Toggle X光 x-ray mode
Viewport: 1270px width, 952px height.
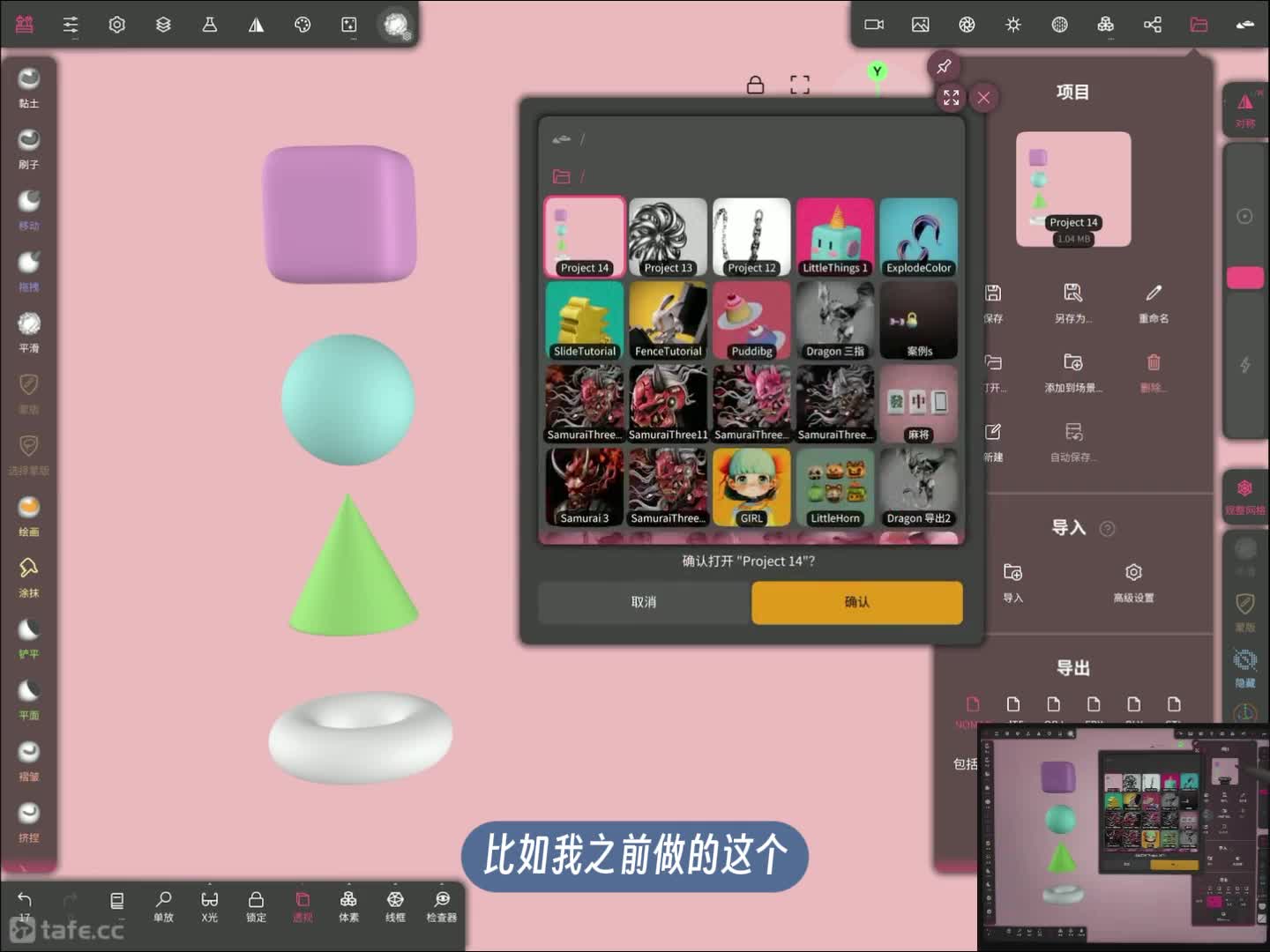(209, 905)
